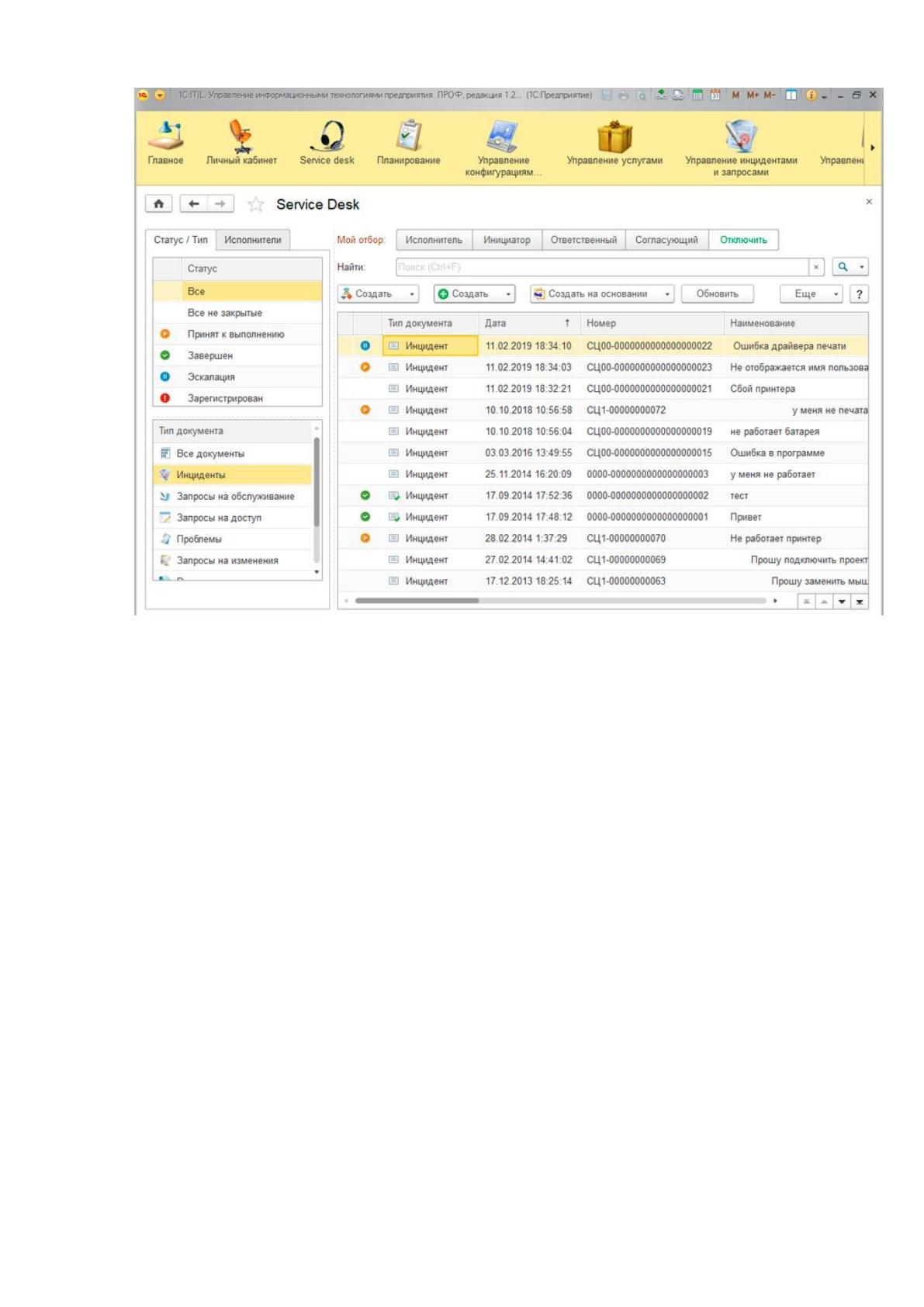
Task: Open Управление услугами gift box icon
Action: point(614,137)
